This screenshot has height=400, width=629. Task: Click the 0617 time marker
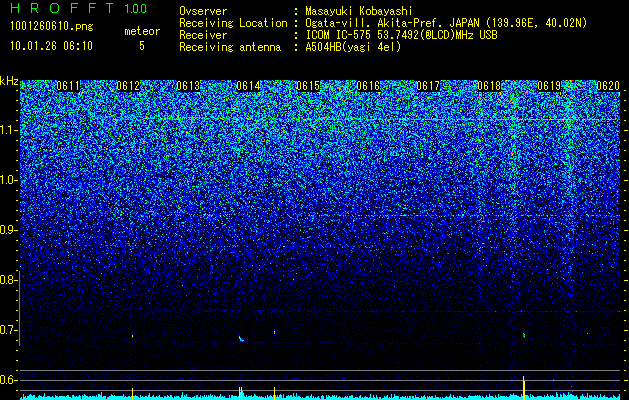click(x=428, y=86)
